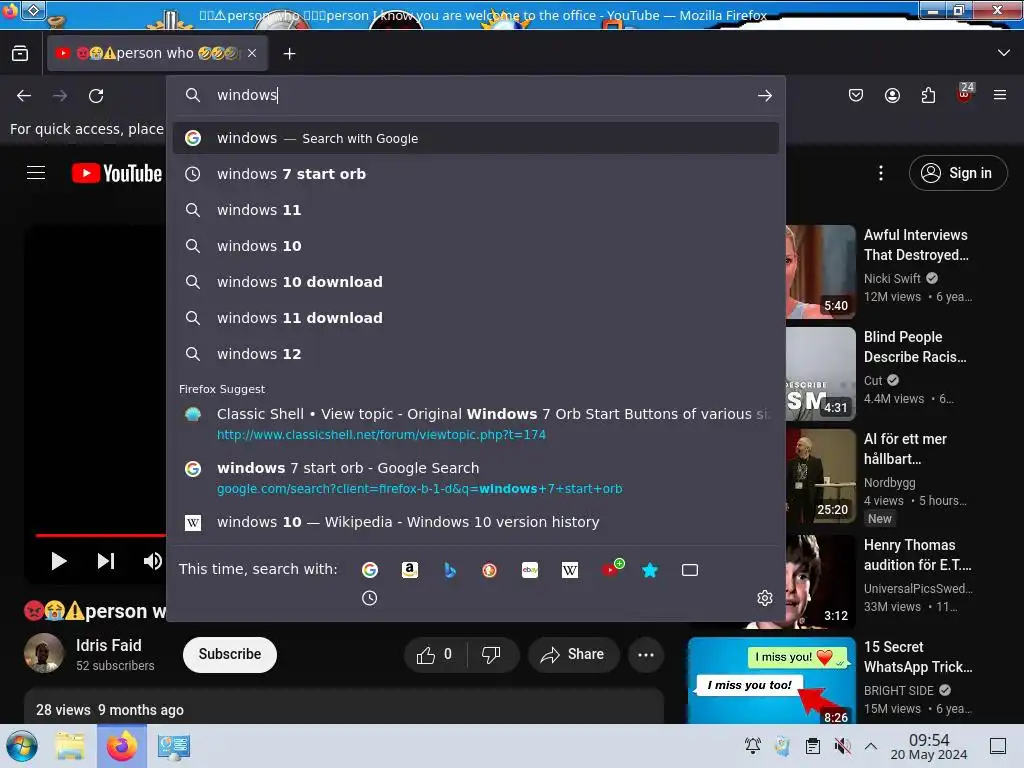
Task: Close the YouTube browser tab
Action: tap(252, 54)
